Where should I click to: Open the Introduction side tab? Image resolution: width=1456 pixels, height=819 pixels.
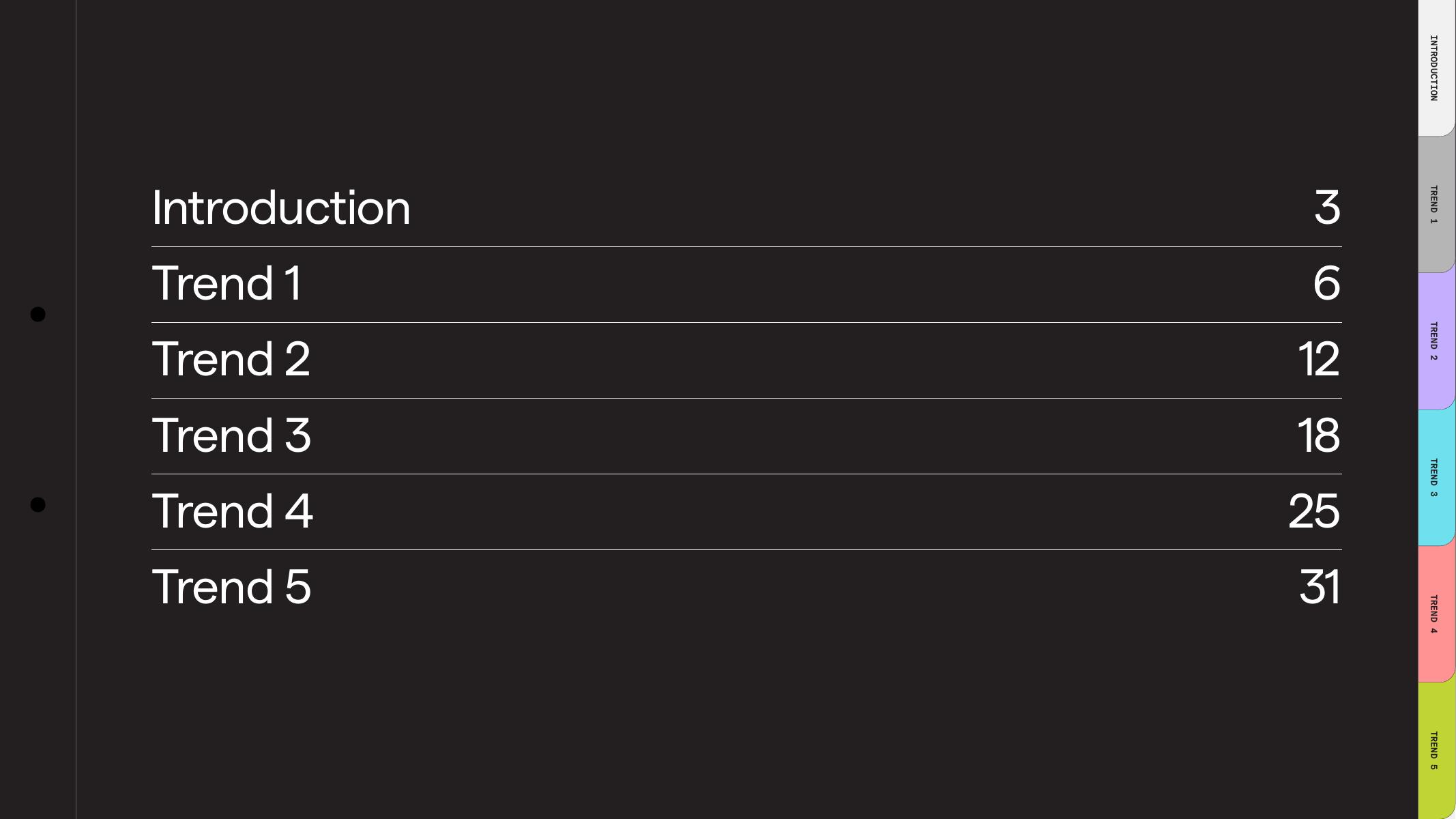[1436, 68]
